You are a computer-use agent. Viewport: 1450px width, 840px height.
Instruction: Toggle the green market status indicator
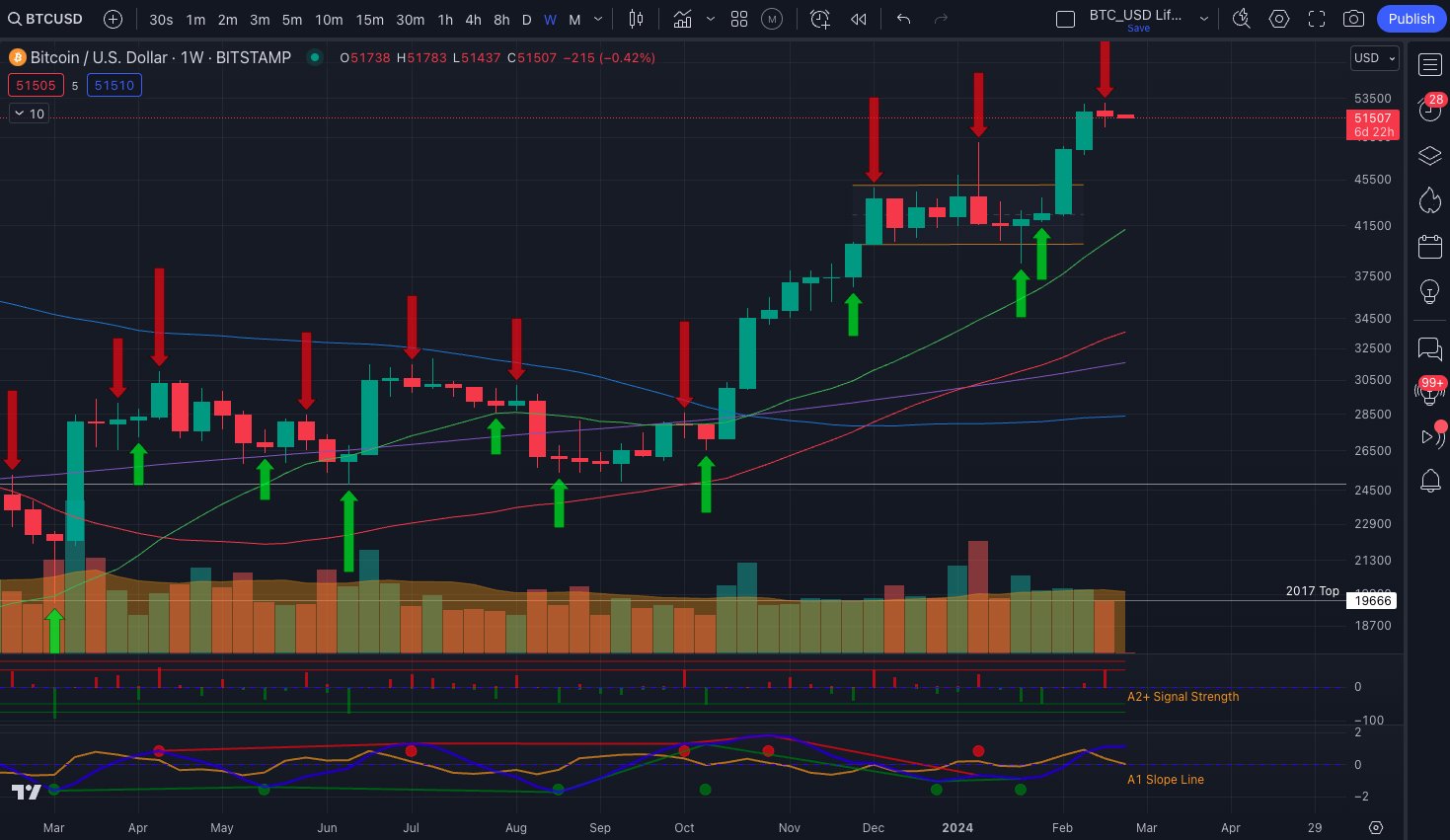315,57
